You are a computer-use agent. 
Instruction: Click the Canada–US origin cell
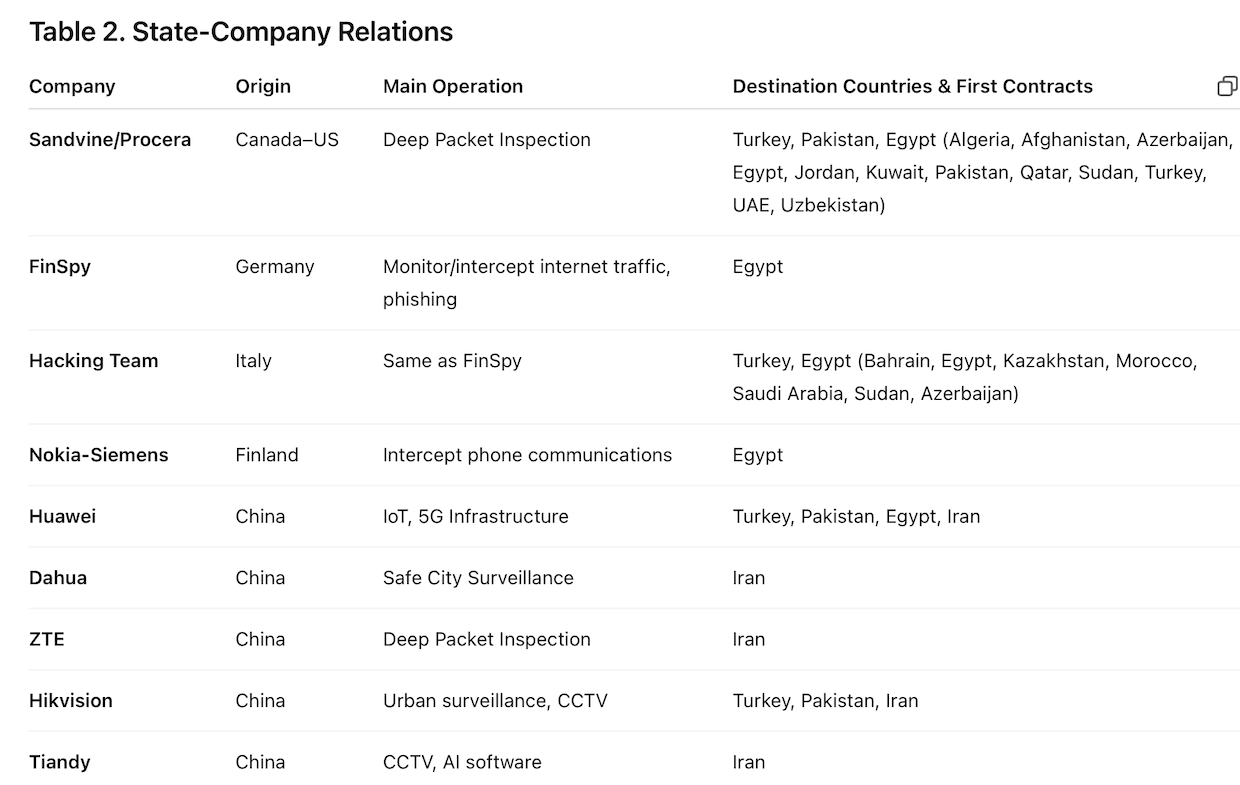tap(287, 140)
